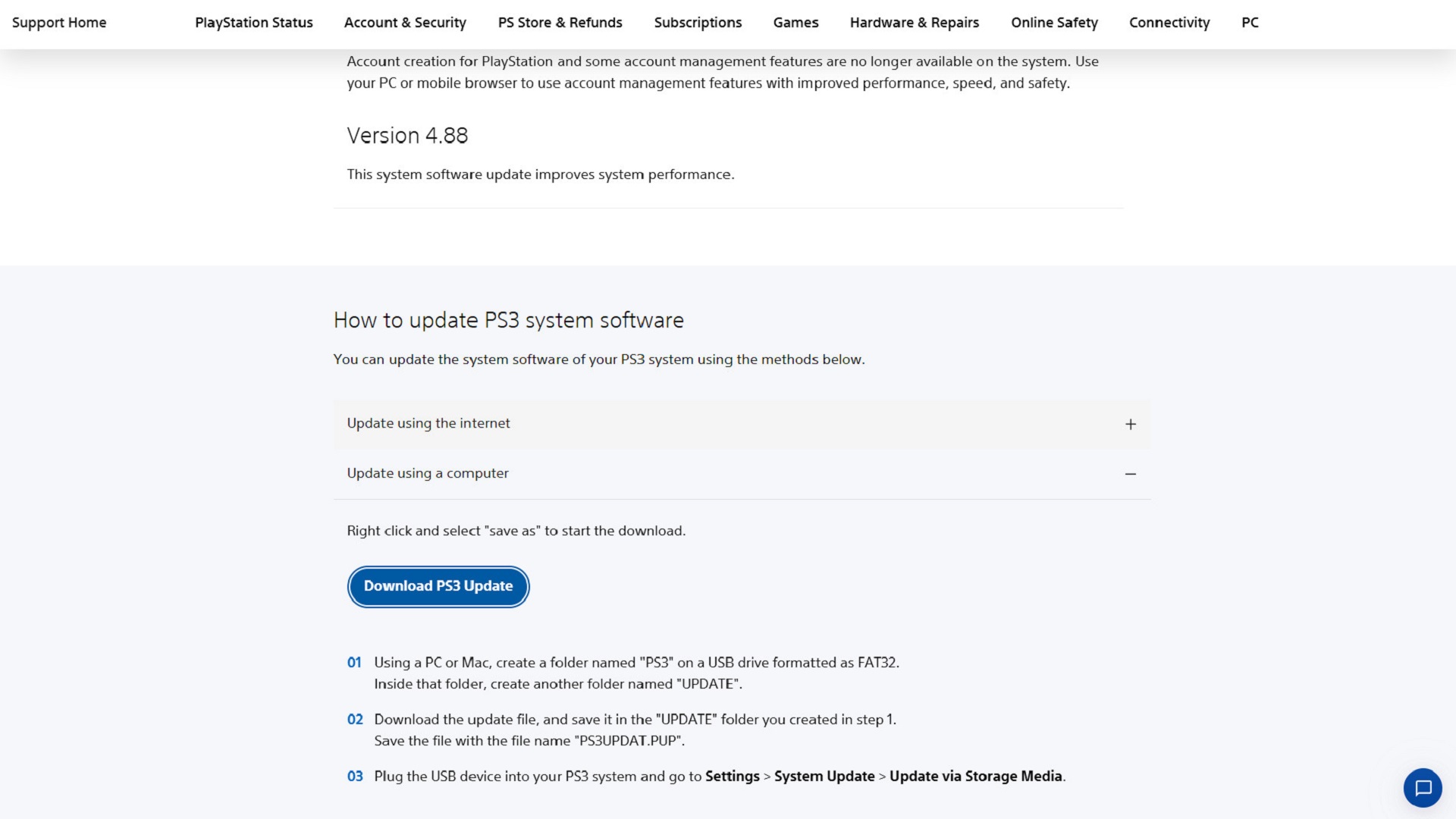Click the Download PS3 Update button

tap(438, 586)
